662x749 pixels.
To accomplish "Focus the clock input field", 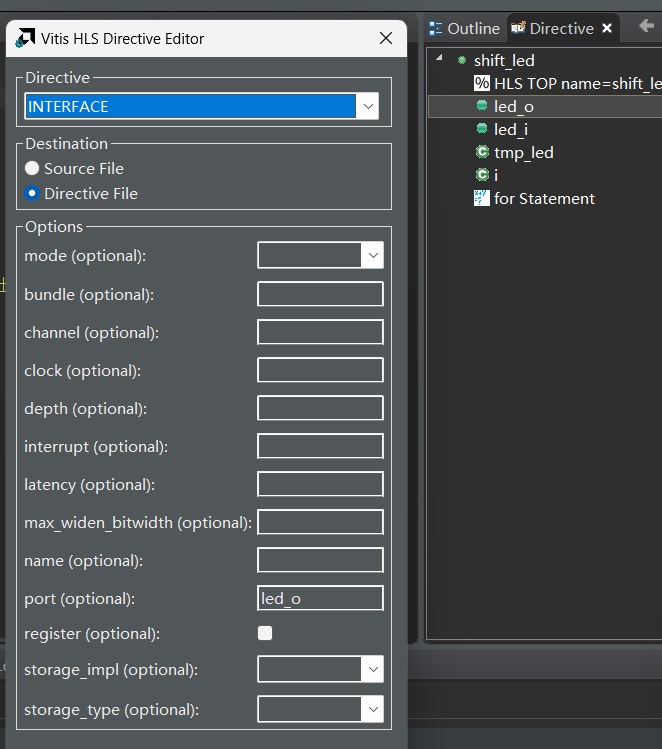I will (320, 370).
